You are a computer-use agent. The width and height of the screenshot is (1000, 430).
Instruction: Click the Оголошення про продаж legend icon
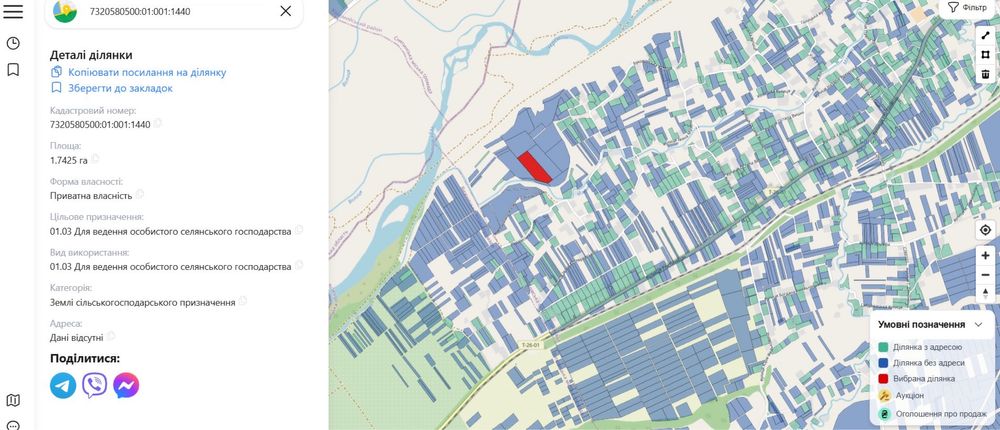coord(884,414)
